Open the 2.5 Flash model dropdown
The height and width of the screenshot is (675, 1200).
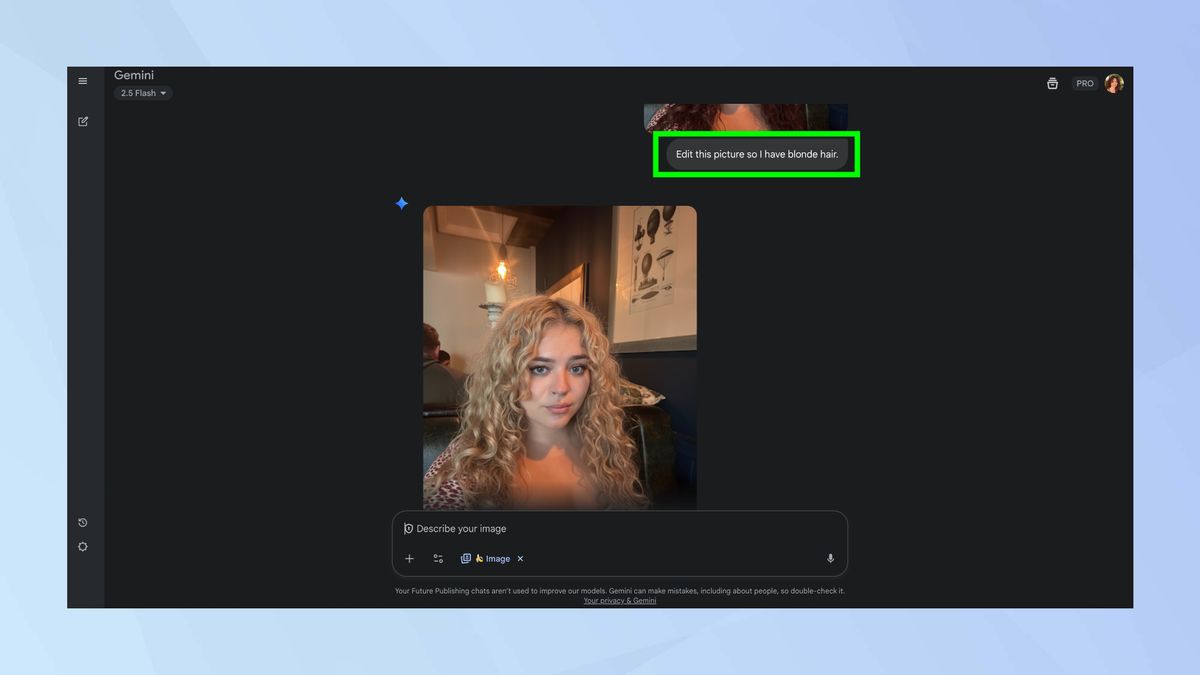click(x=141, y=92)
